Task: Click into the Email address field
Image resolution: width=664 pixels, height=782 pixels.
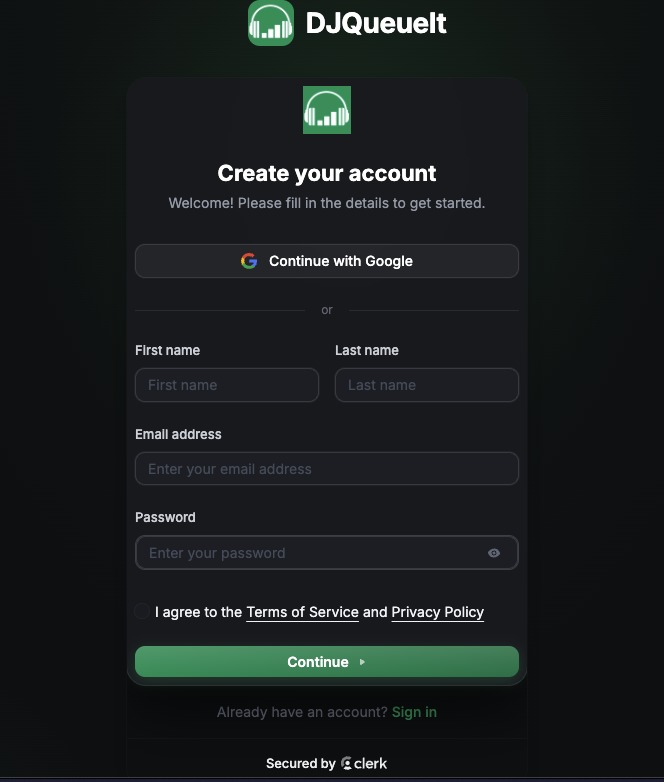Action: 327,469
